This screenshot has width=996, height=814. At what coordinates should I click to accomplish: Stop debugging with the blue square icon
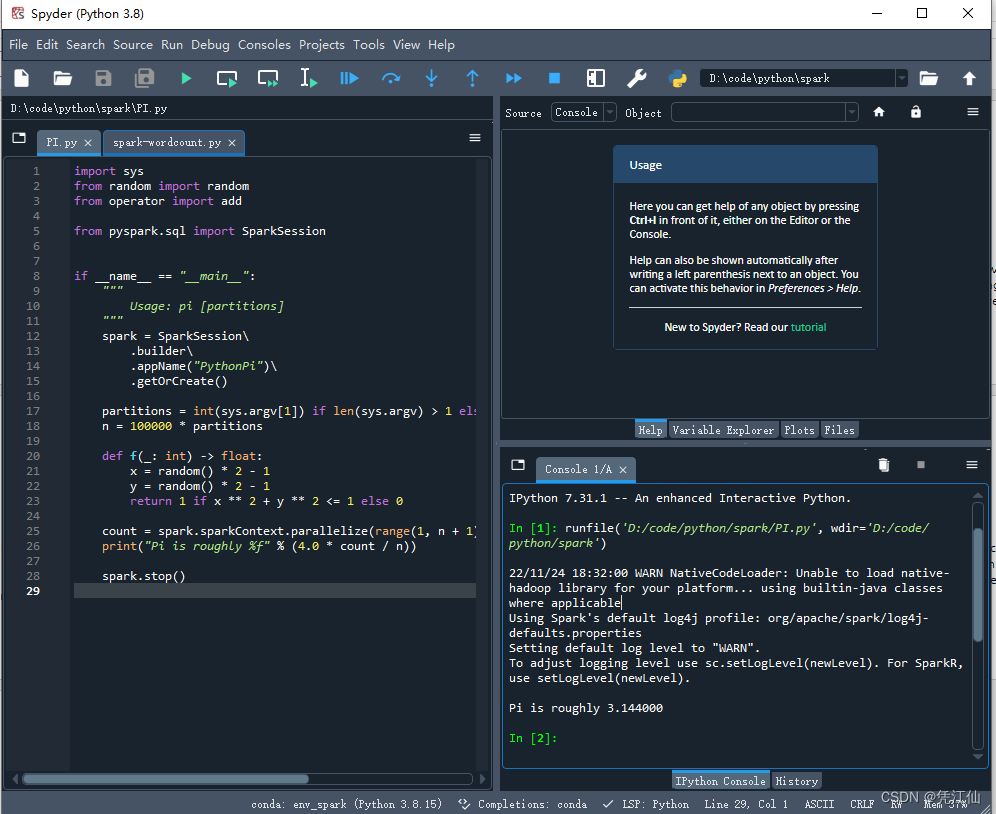pyautogui.click(x=554, y=78)
